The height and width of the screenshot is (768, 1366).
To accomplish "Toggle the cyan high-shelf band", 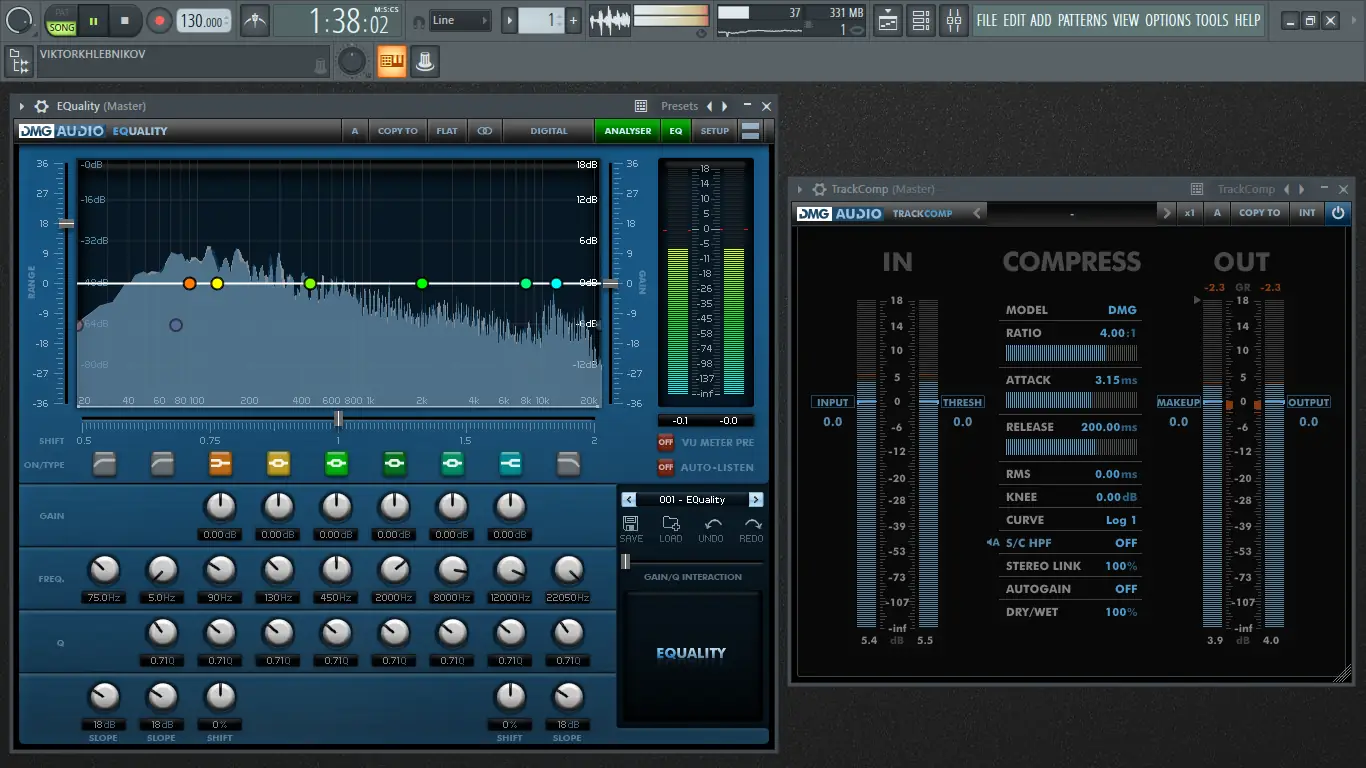I will (x=510, y=463).
